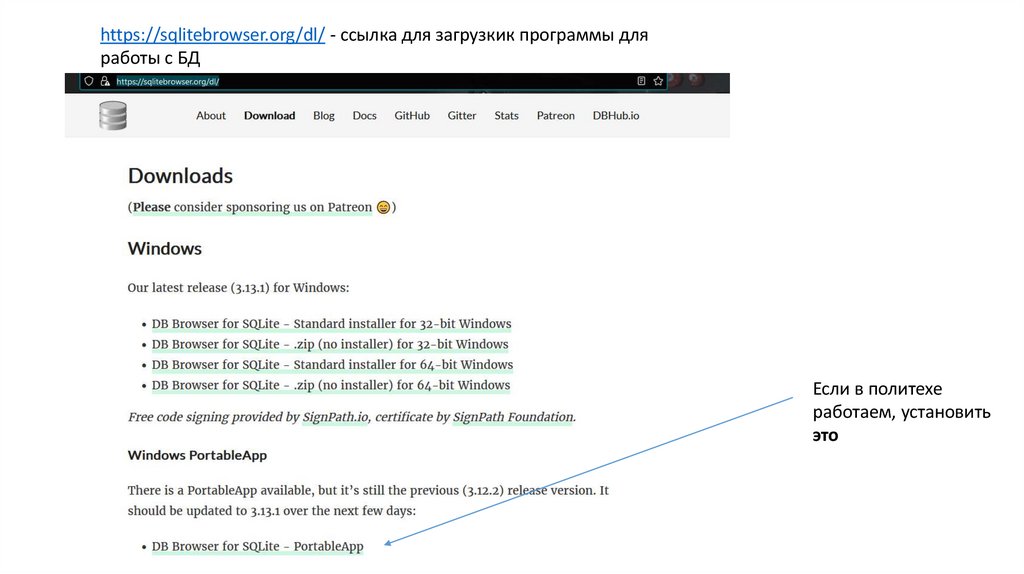Open the Stats nav link
The height and width of the screenshot is (574, 1024).
coord(506,116)
